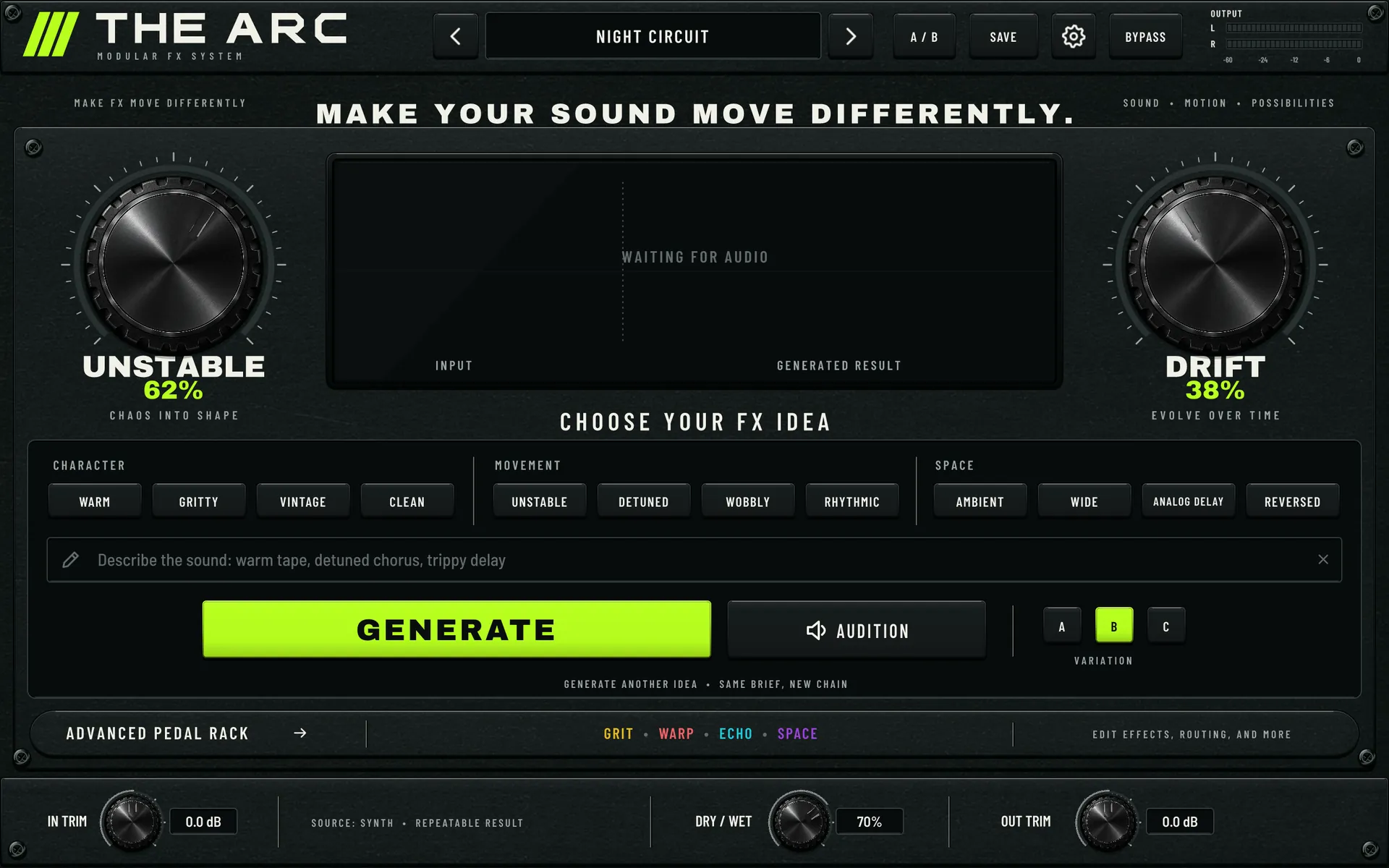Adjust the Out Trim knob
This screenshot has height=868, width=1389.
[1107, 822]
